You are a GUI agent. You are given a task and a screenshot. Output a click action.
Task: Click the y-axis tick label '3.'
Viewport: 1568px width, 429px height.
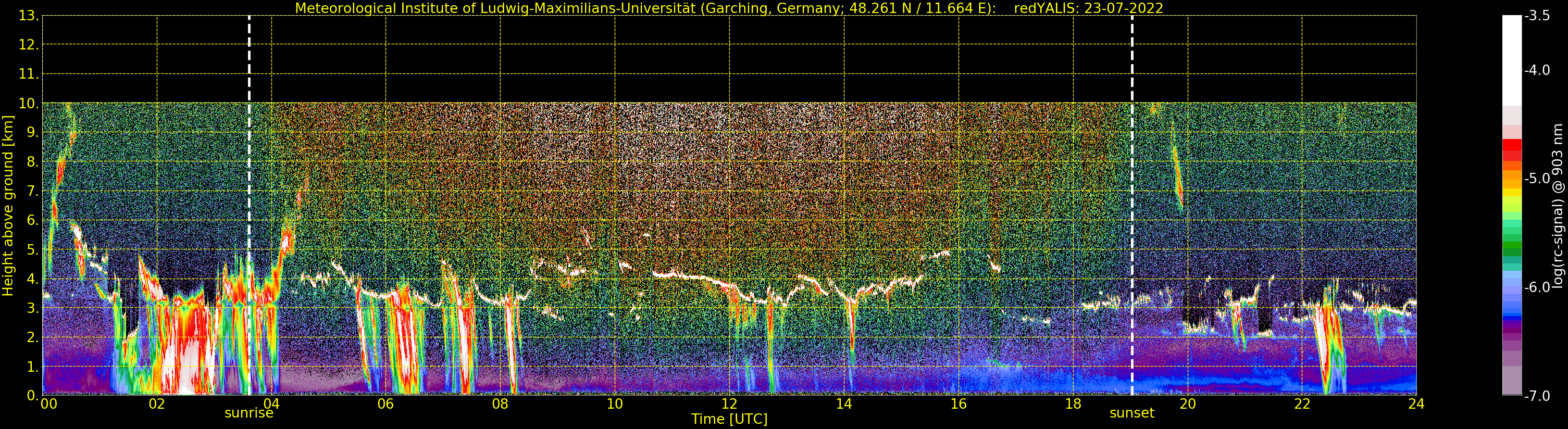[x=33, y=308]
